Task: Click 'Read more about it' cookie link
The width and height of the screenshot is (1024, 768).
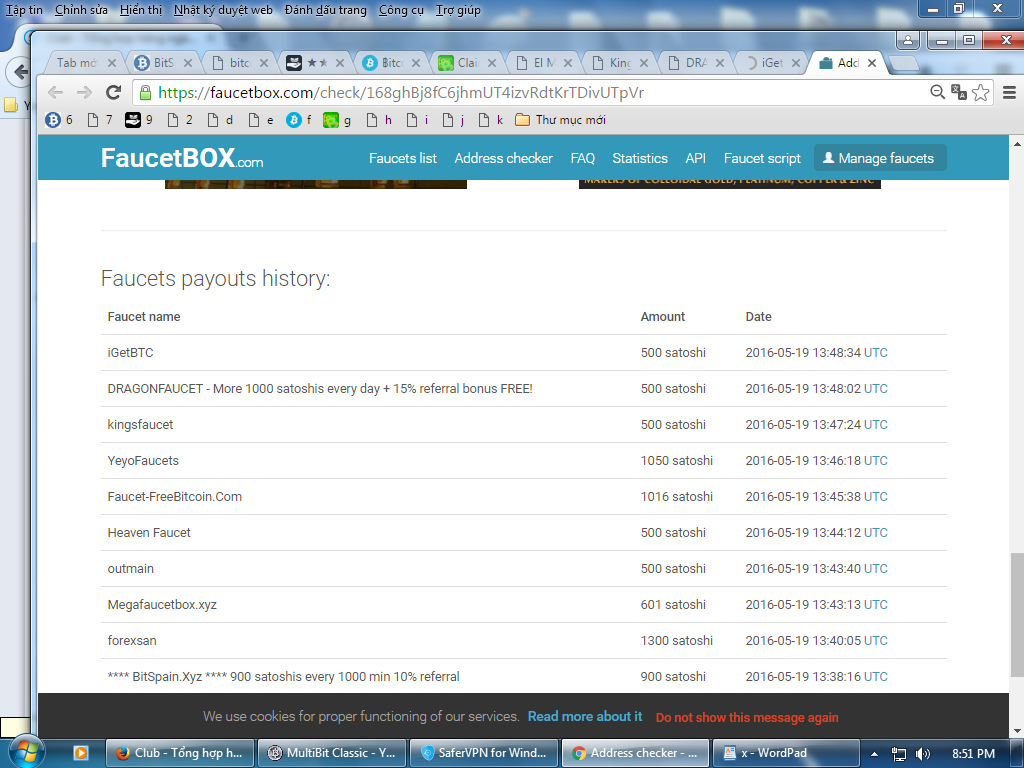Action: (x=584, y=716)
